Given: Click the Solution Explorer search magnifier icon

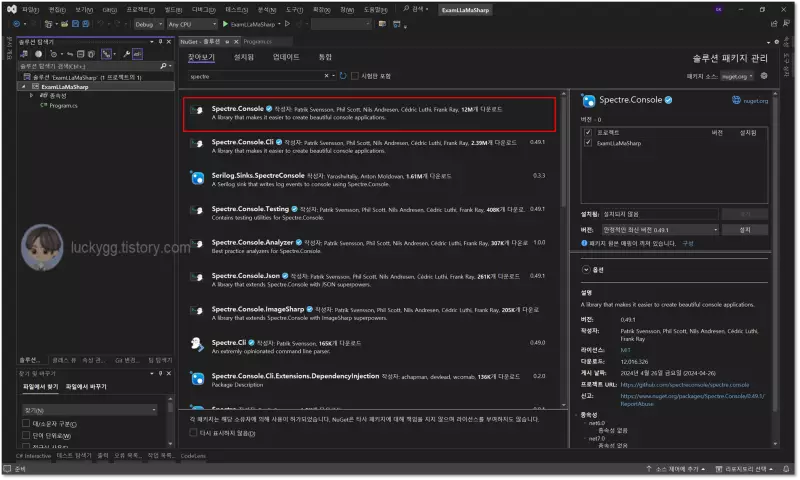Looking at the screenshot, I should (163, 66).
